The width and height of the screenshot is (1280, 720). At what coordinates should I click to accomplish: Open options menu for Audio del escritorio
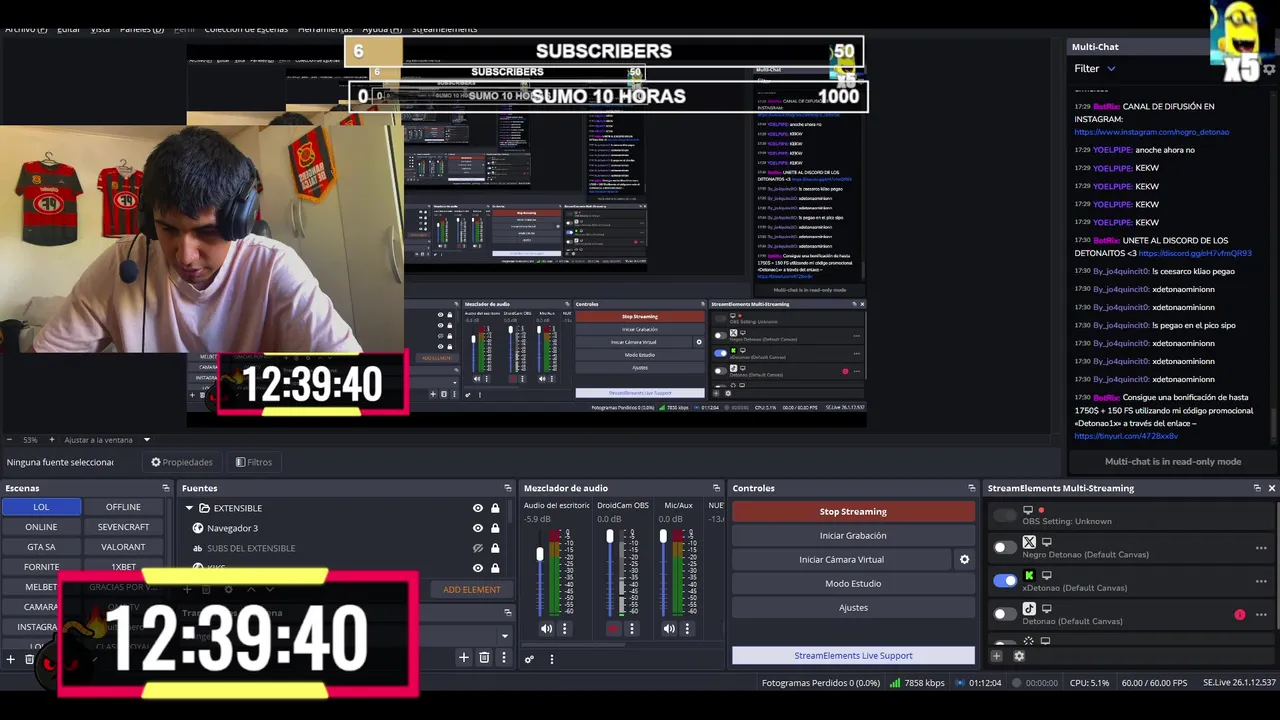coord(564,629)
